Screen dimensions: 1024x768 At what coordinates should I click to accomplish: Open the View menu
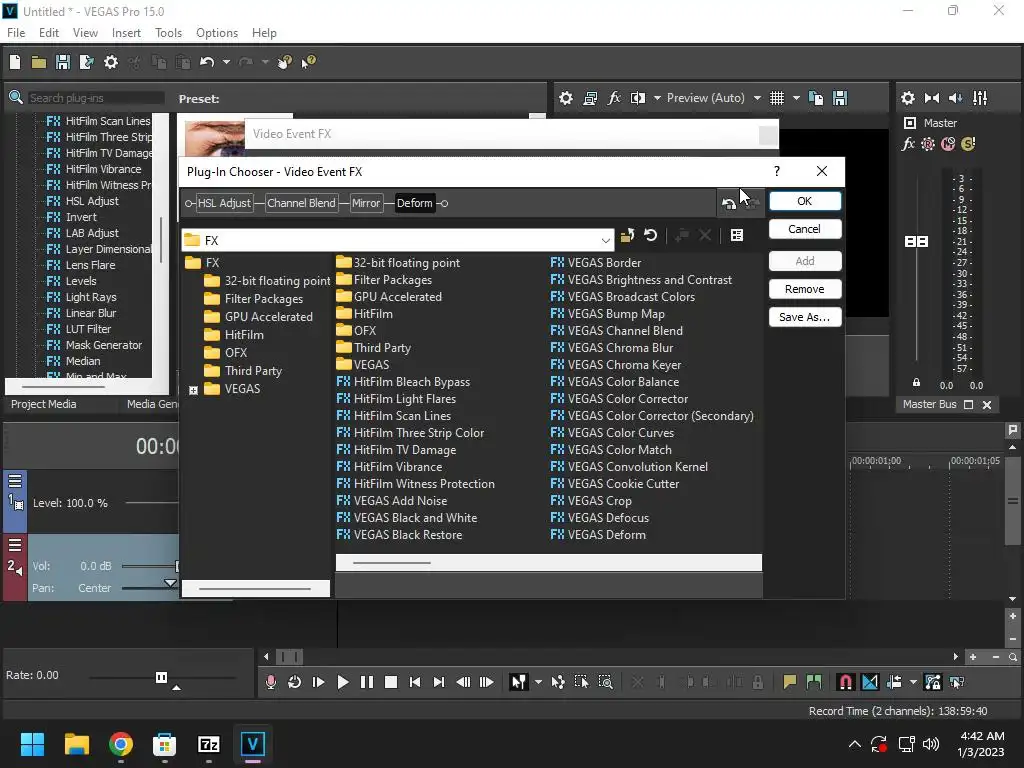tap(85, 33)
